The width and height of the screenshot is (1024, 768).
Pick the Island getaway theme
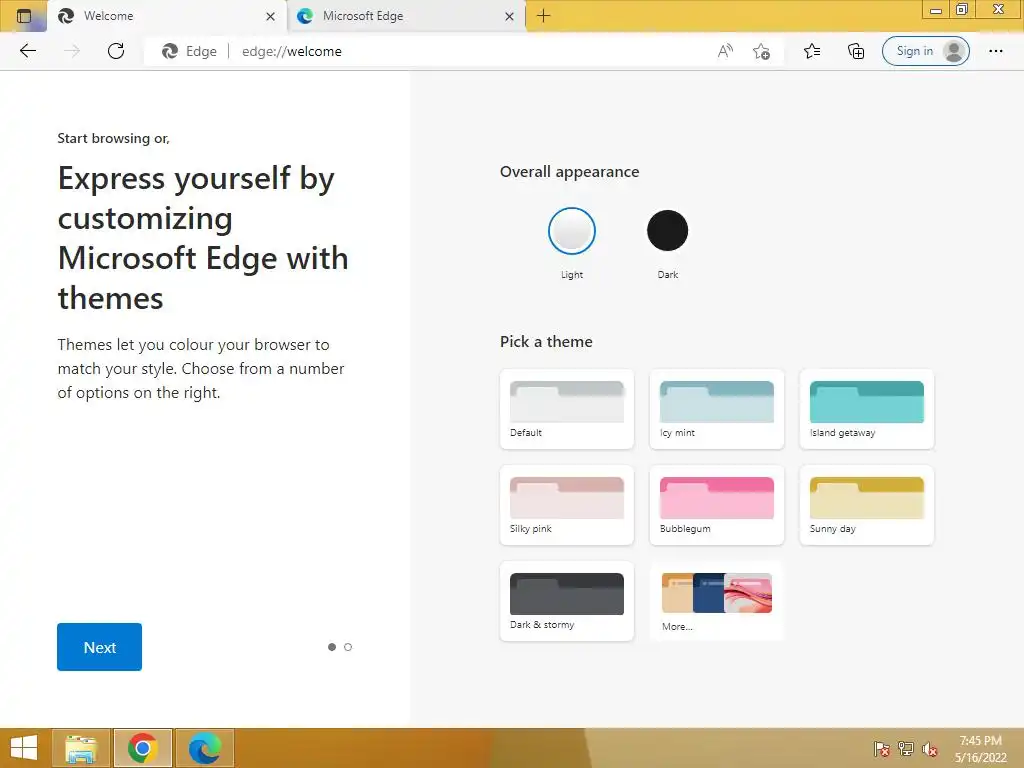867,409
